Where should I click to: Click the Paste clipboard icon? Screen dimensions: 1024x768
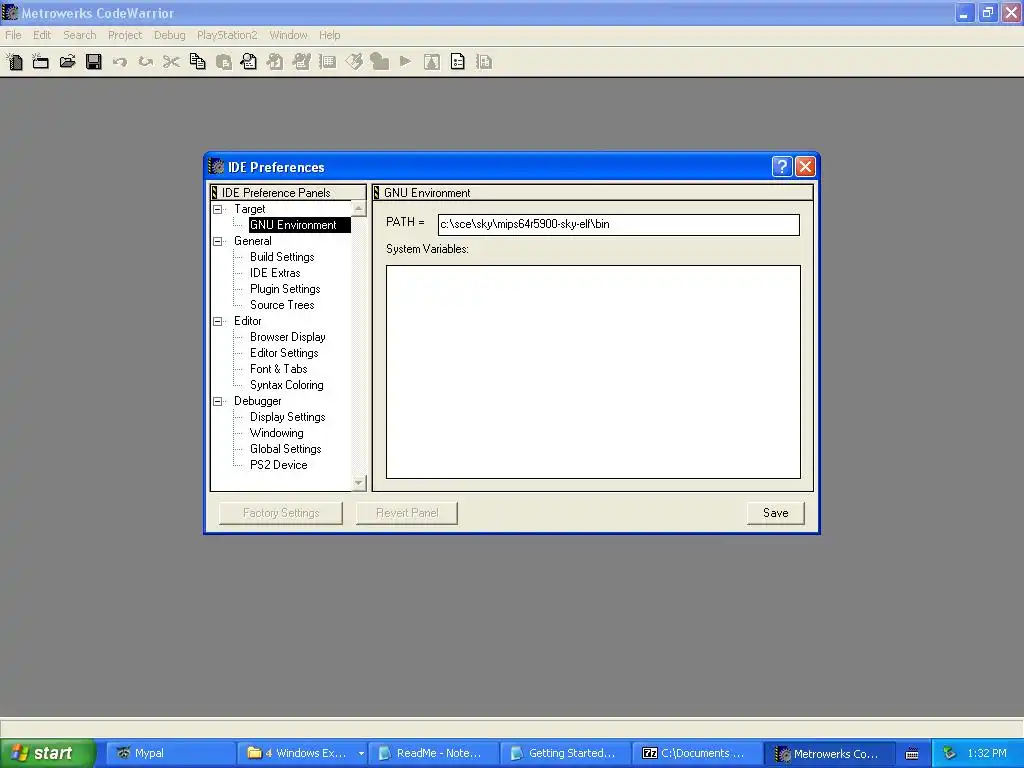pyautogui.click(x=223, y=62)
